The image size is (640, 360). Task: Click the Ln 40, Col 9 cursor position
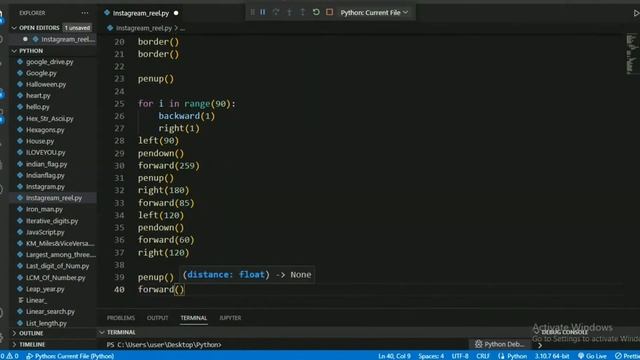point(394,356)
